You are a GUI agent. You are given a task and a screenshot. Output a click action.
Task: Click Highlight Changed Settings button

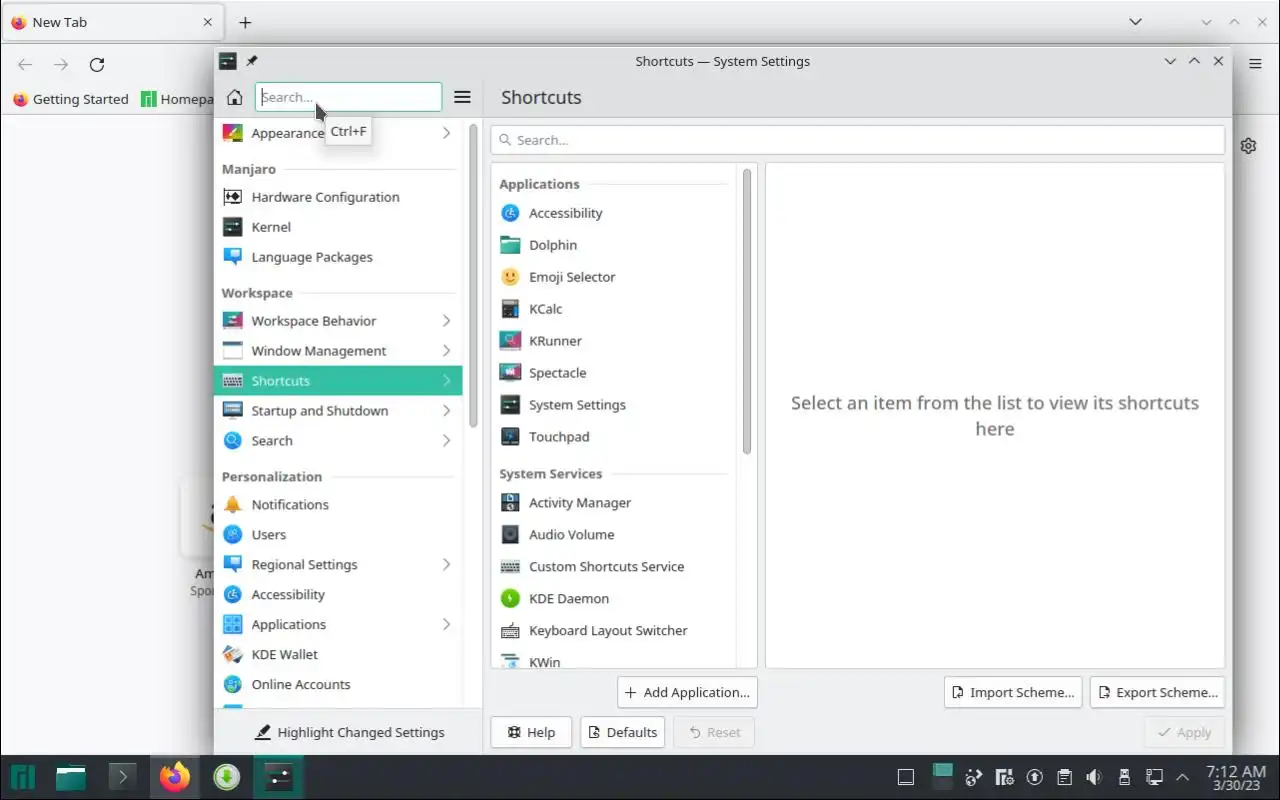point(349,732)
